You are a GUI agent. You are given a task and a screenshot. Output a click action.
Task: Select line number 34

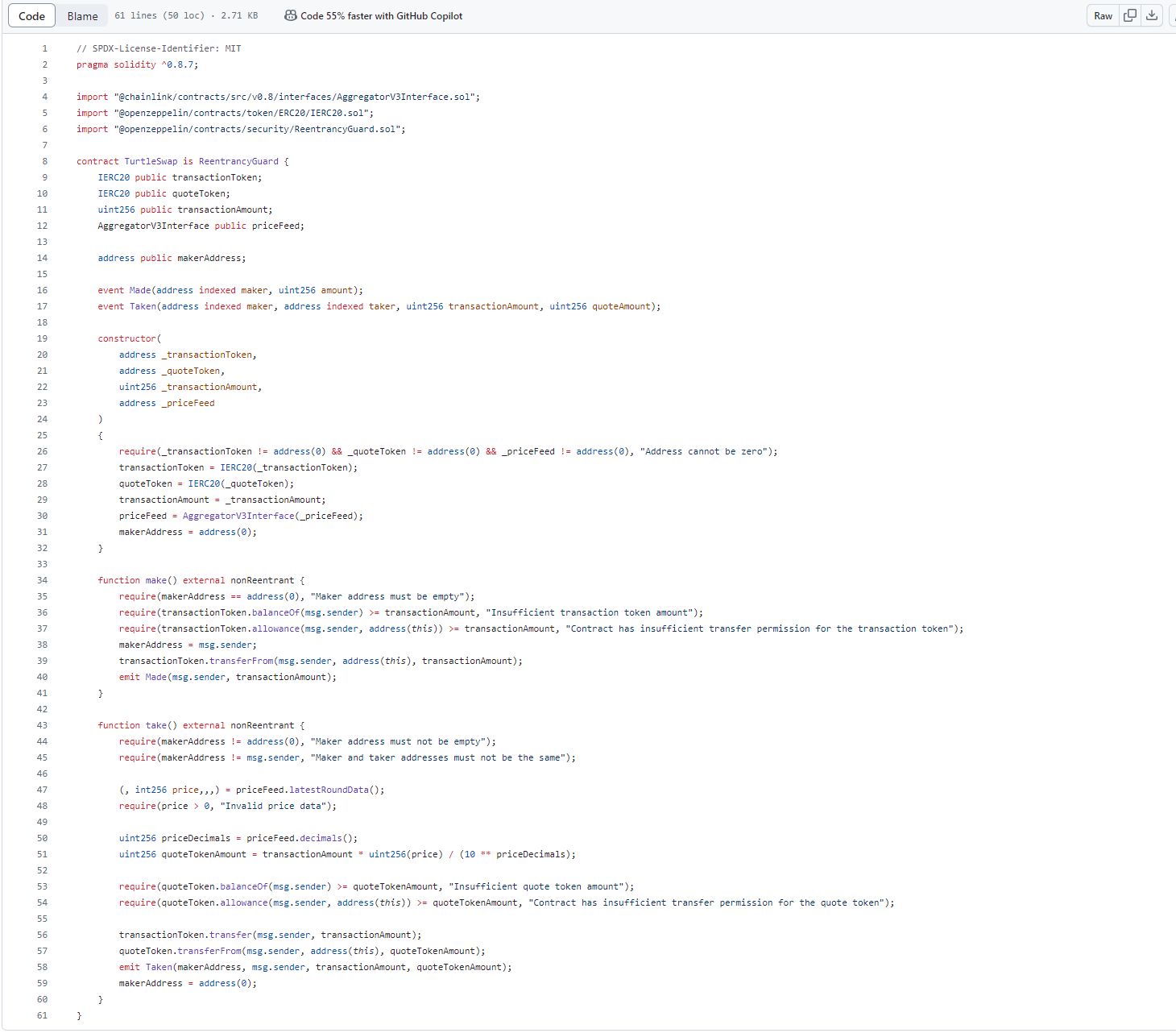[x=42, y=580]
